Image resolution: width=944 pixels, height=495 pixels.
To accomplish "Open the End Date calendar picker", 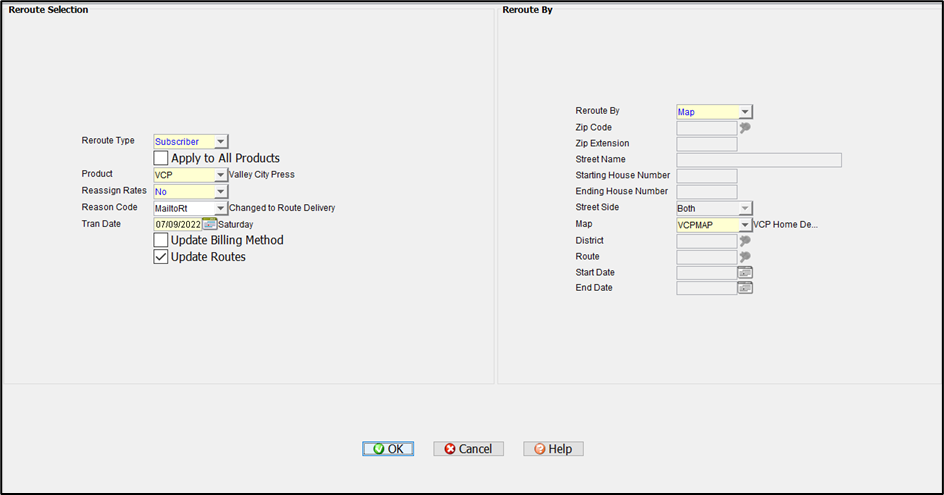I will 745,288.
